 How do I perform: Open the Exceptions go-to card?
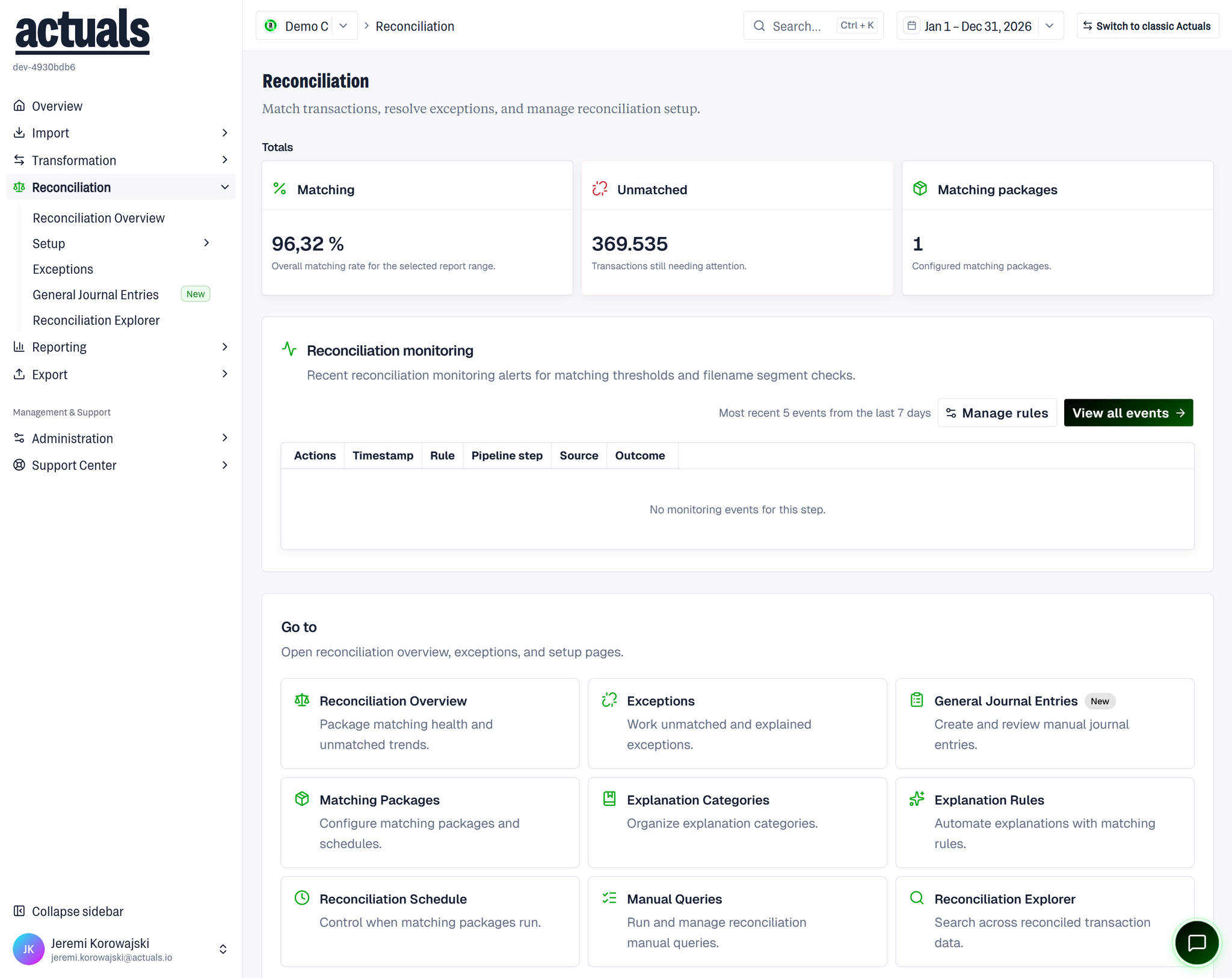pos(737,723)
